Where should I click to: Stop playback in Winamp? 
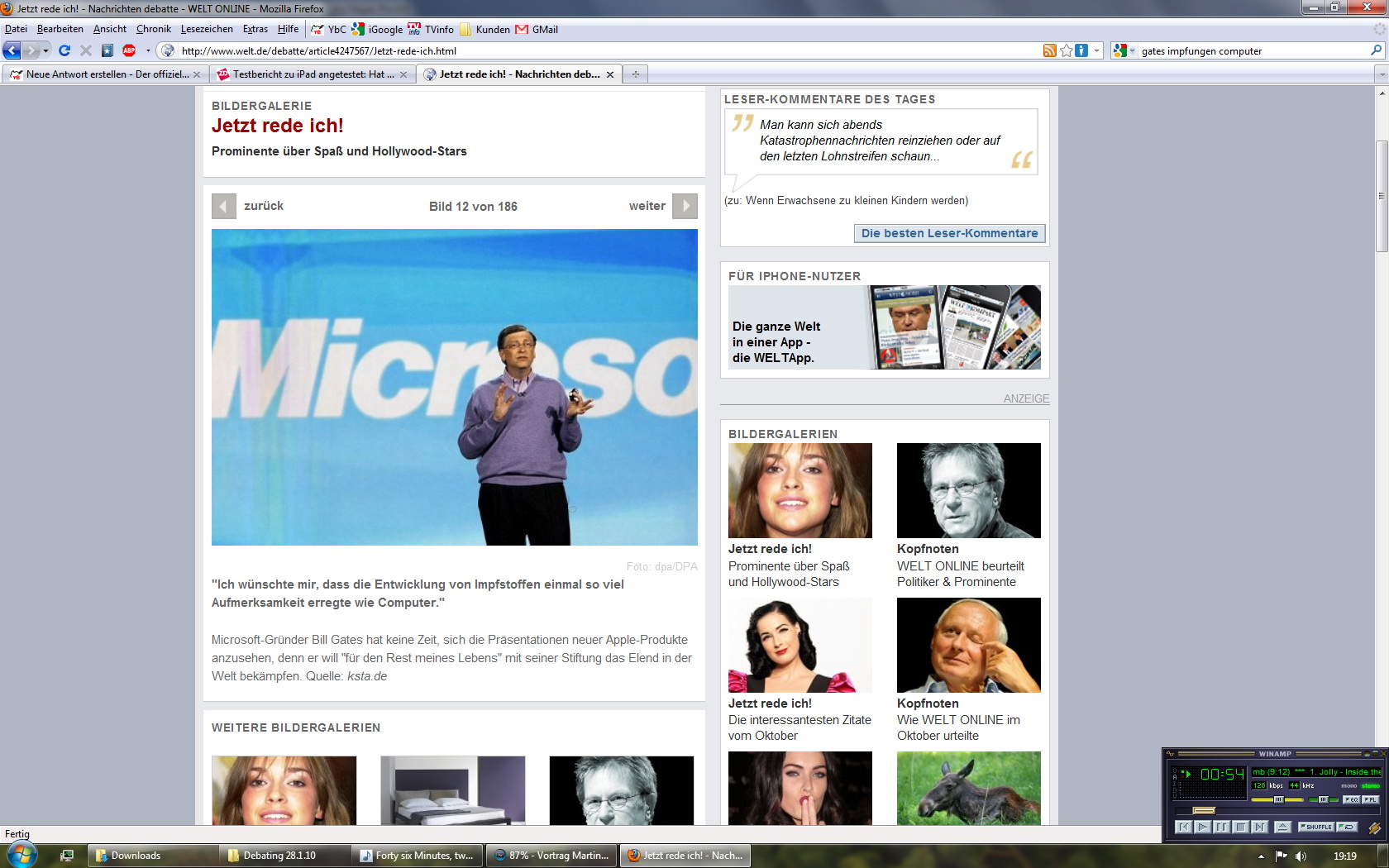click(x=1240, y=827)
